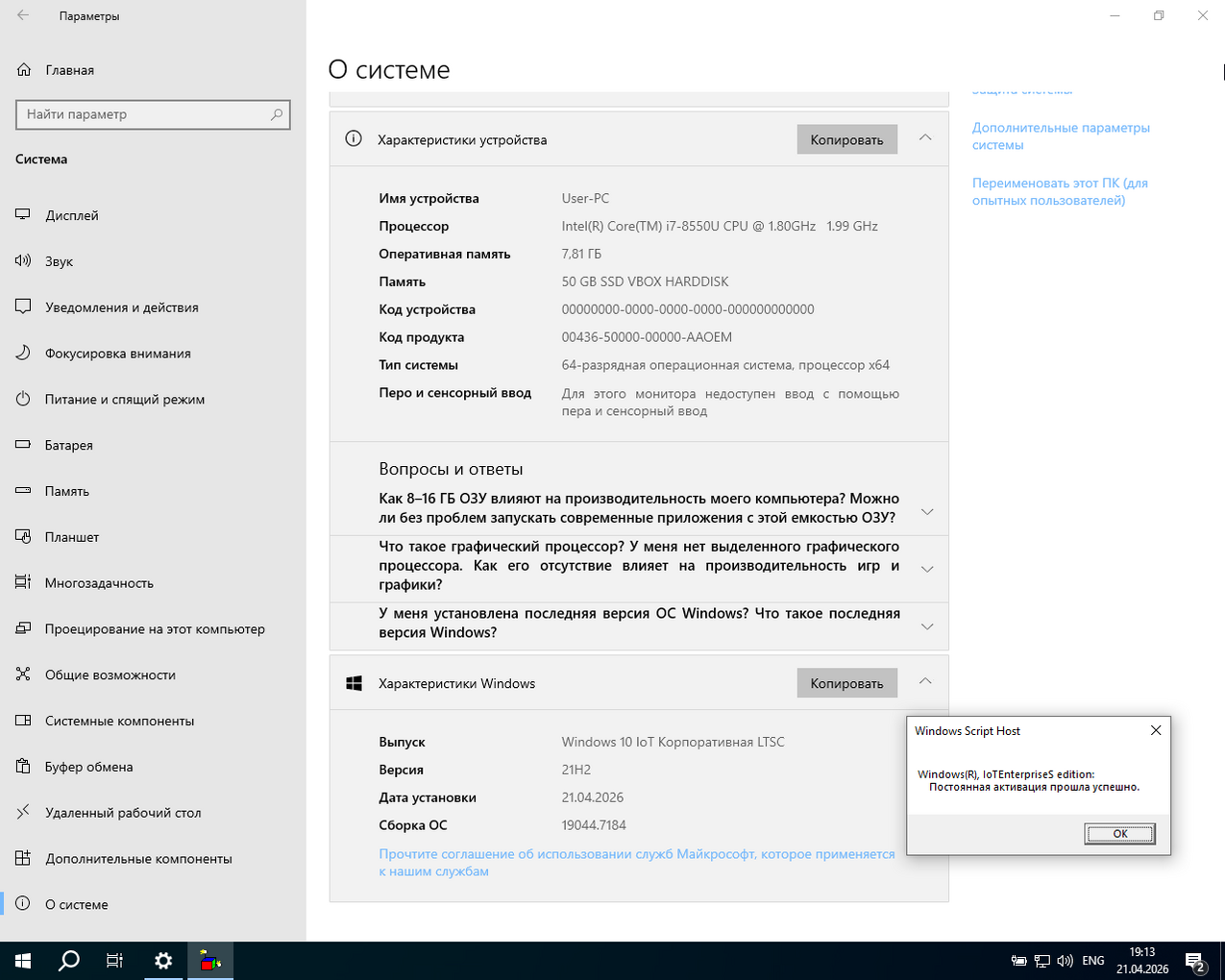Click volume speaker icon in system tray
This screenshot has width=1225, height=980.
click(x=1065, y=961)
